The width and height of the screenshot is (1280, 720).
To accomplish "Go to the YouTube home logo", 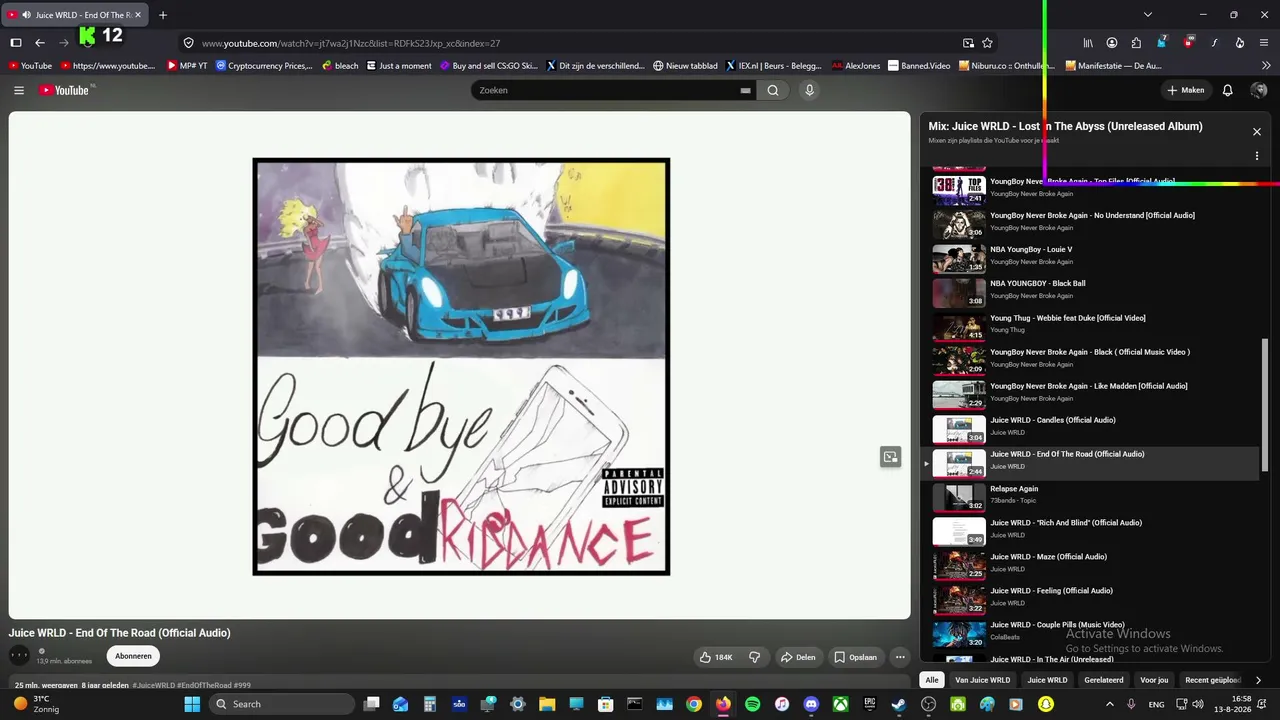I will pyautogui.click(x=66, y=90).
